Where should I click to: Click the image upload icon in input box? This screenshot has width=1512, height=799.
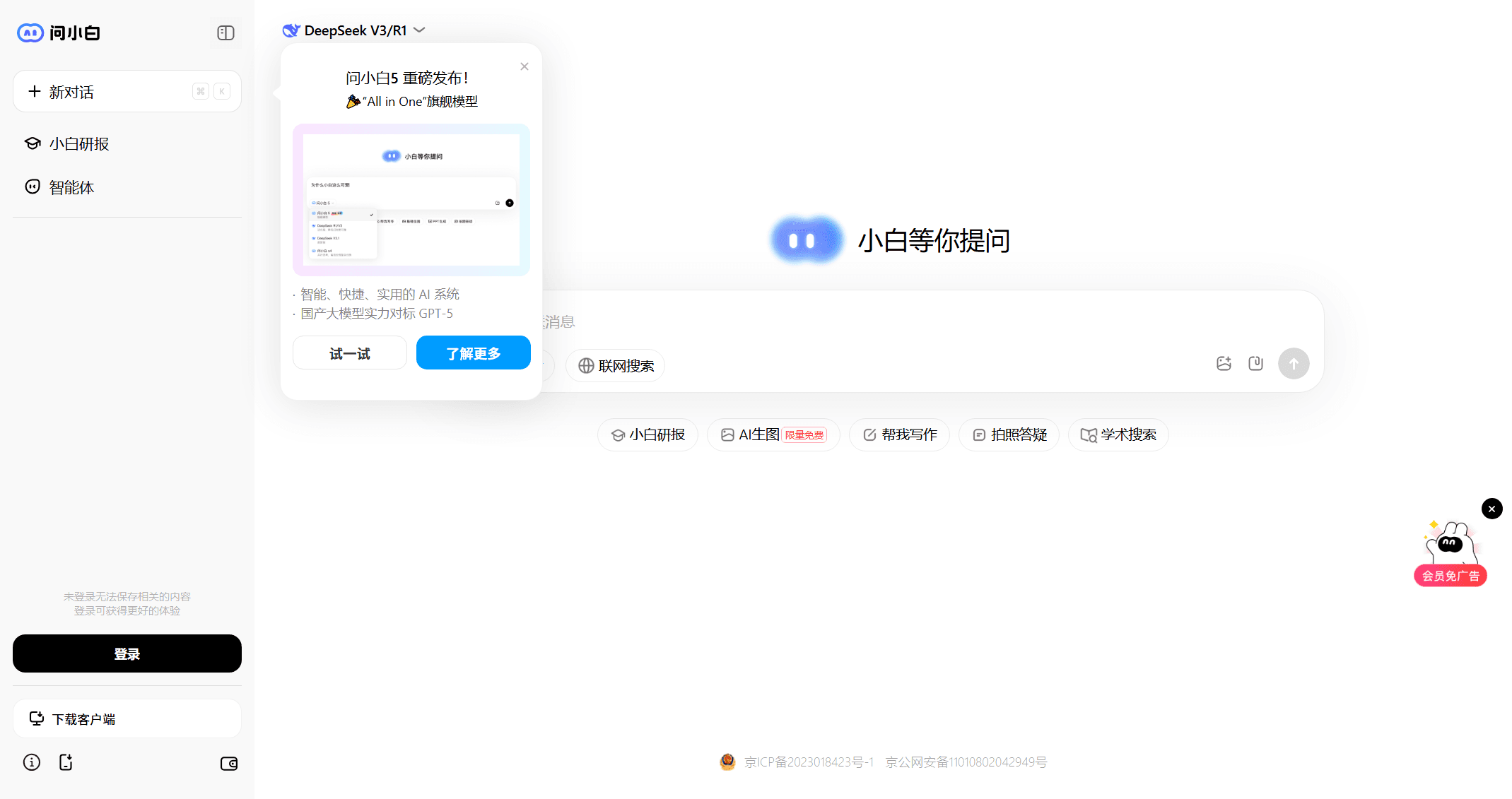click(1224, 363)
